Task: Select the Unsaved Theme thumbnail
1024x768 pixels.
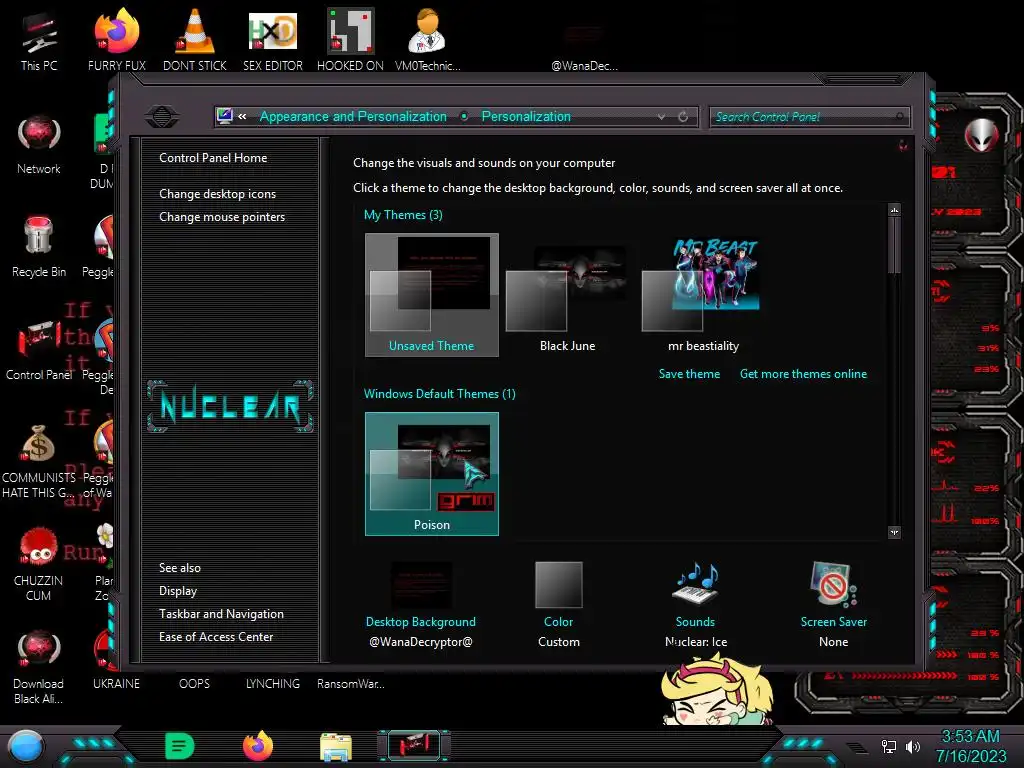Action: [432, 295]
